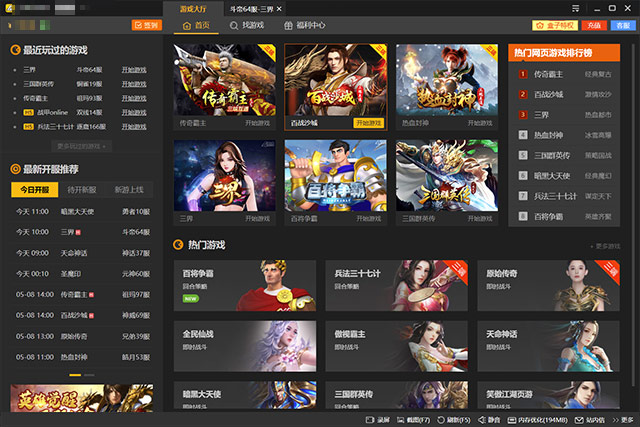This screenshot has width=640, height=427.
Task: Click 开始游戏 link for 兵法三十七计 recent game
Action: [134, 127]
